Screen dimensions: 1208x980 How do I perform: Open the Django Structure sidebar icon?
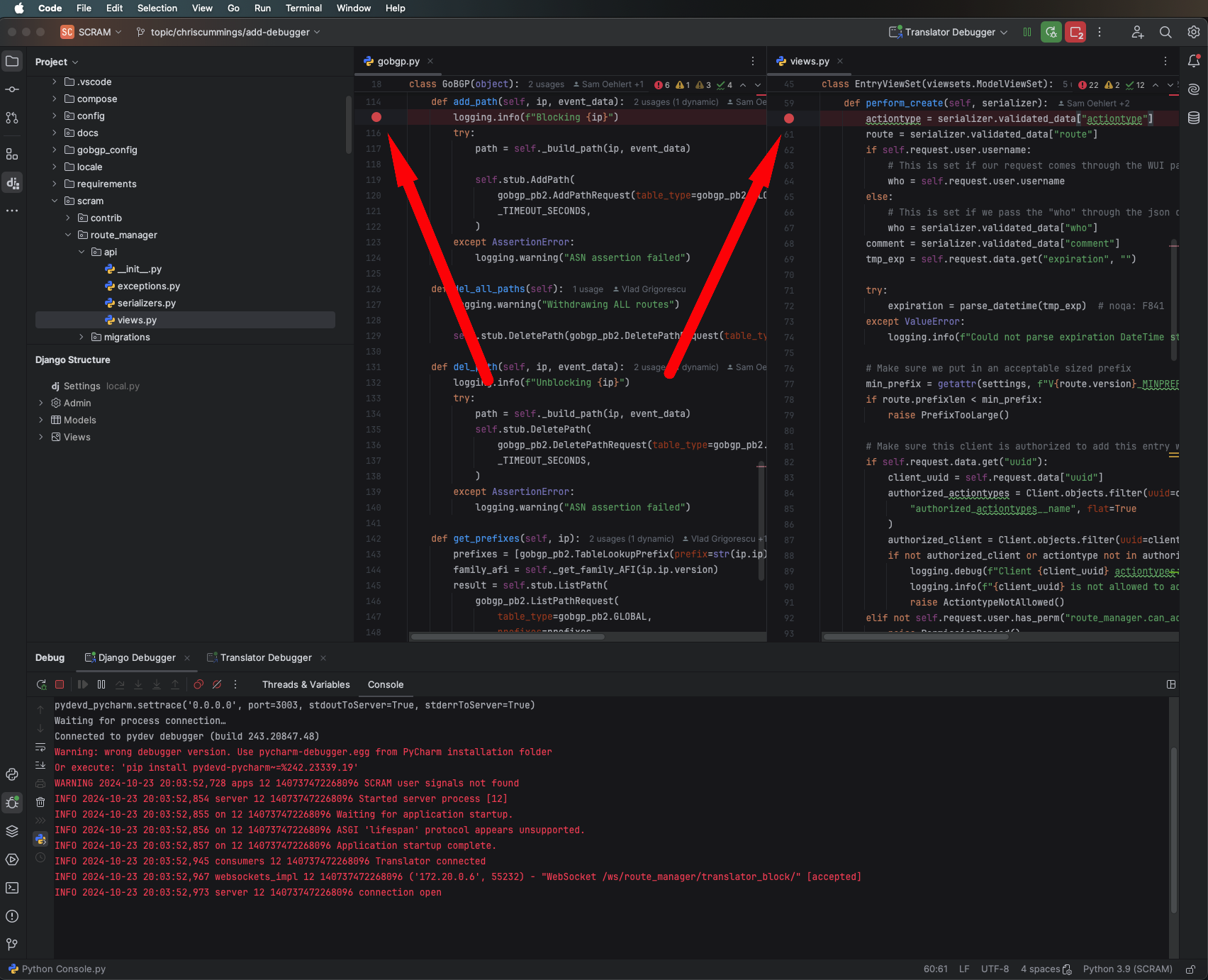[12, 182]
